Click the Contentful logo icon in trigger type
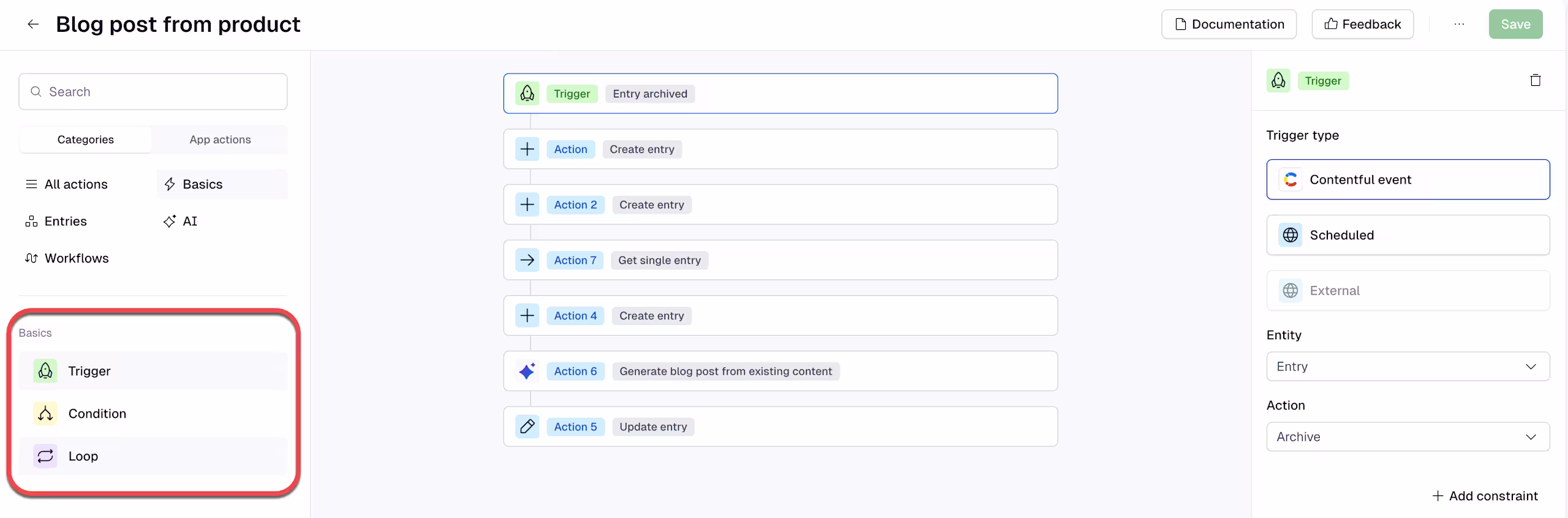The image size is (1568, 518). click(x=1291, y=179)
